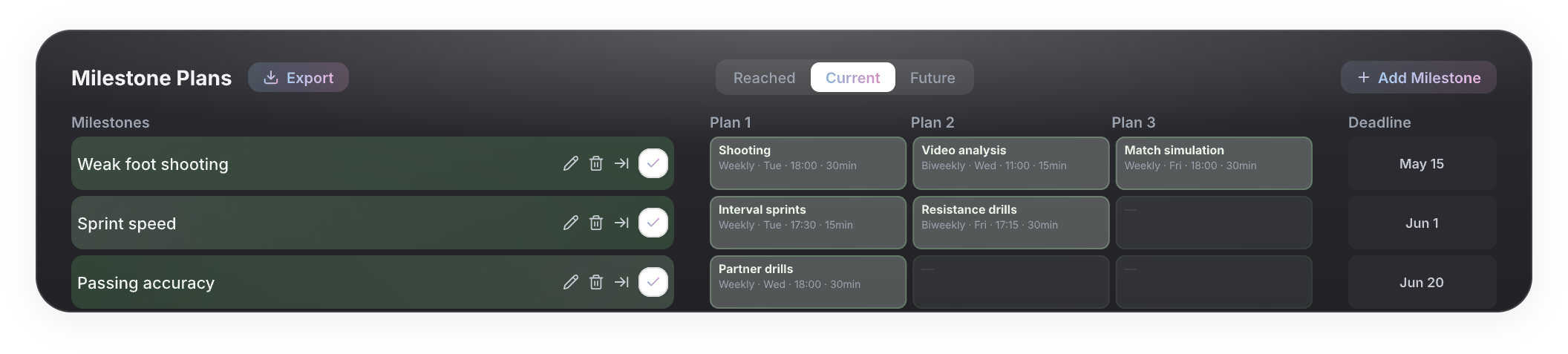
Task: Switch to the Reached tab
Action: [764, 77]
